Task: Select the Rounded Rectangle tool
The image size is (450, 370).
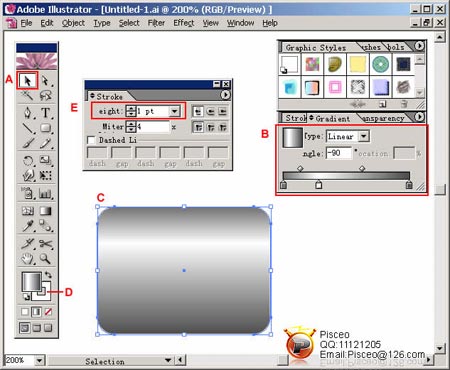Action: [x=46, y=128]
